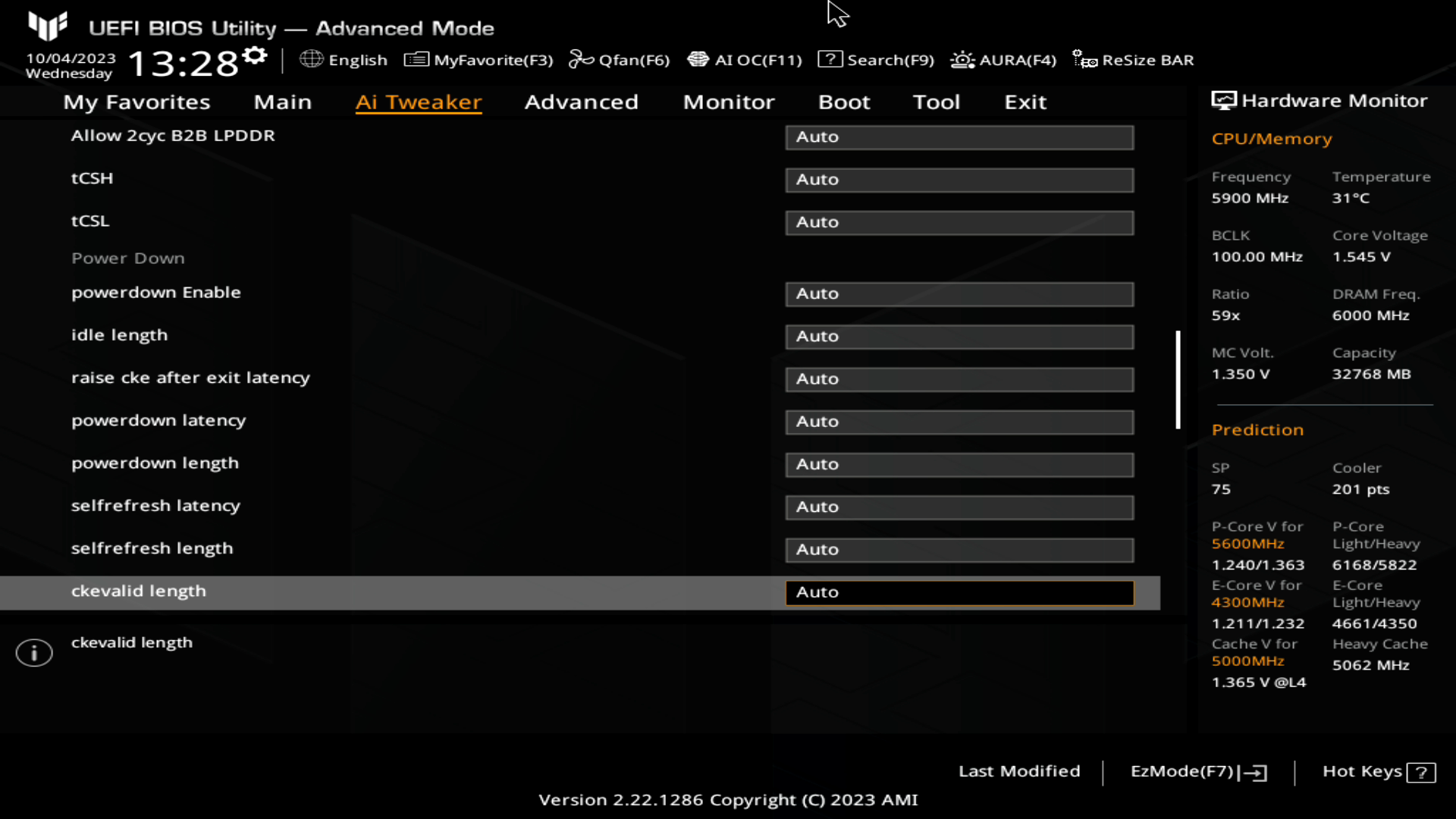This screenshot has width=1456, height=819.
Task: Switch to EzMode interface
Action: point(1195,771)
